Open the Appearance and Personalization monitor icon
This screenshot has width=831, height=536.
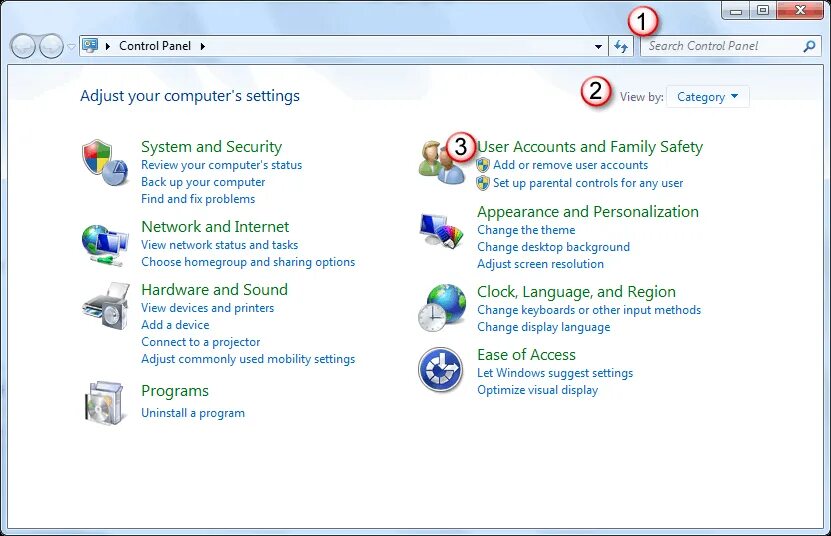(x=441, y=230)
